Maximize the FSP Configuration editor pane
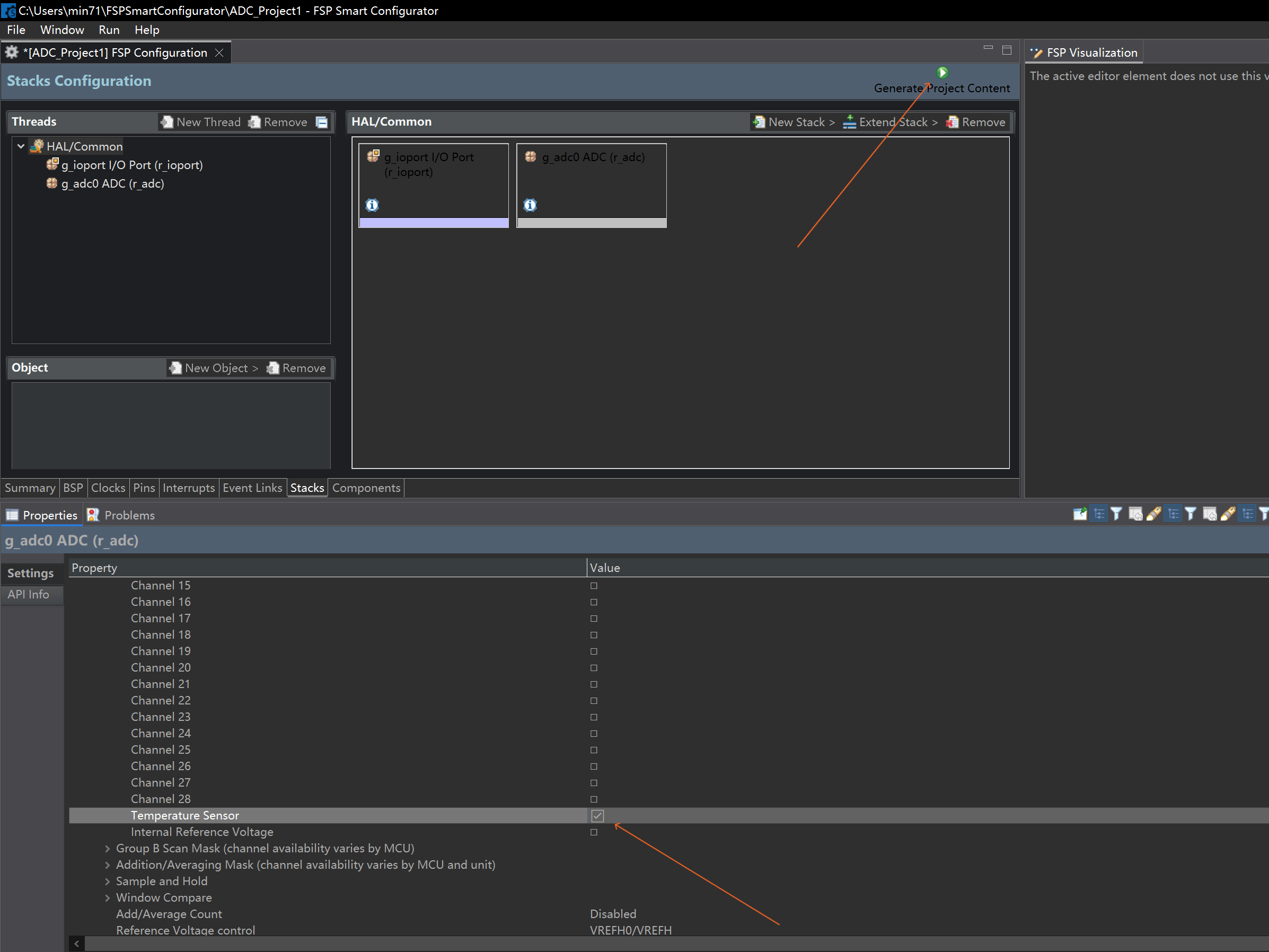This screenshot has height=952, width=1269. point(1007,50)
